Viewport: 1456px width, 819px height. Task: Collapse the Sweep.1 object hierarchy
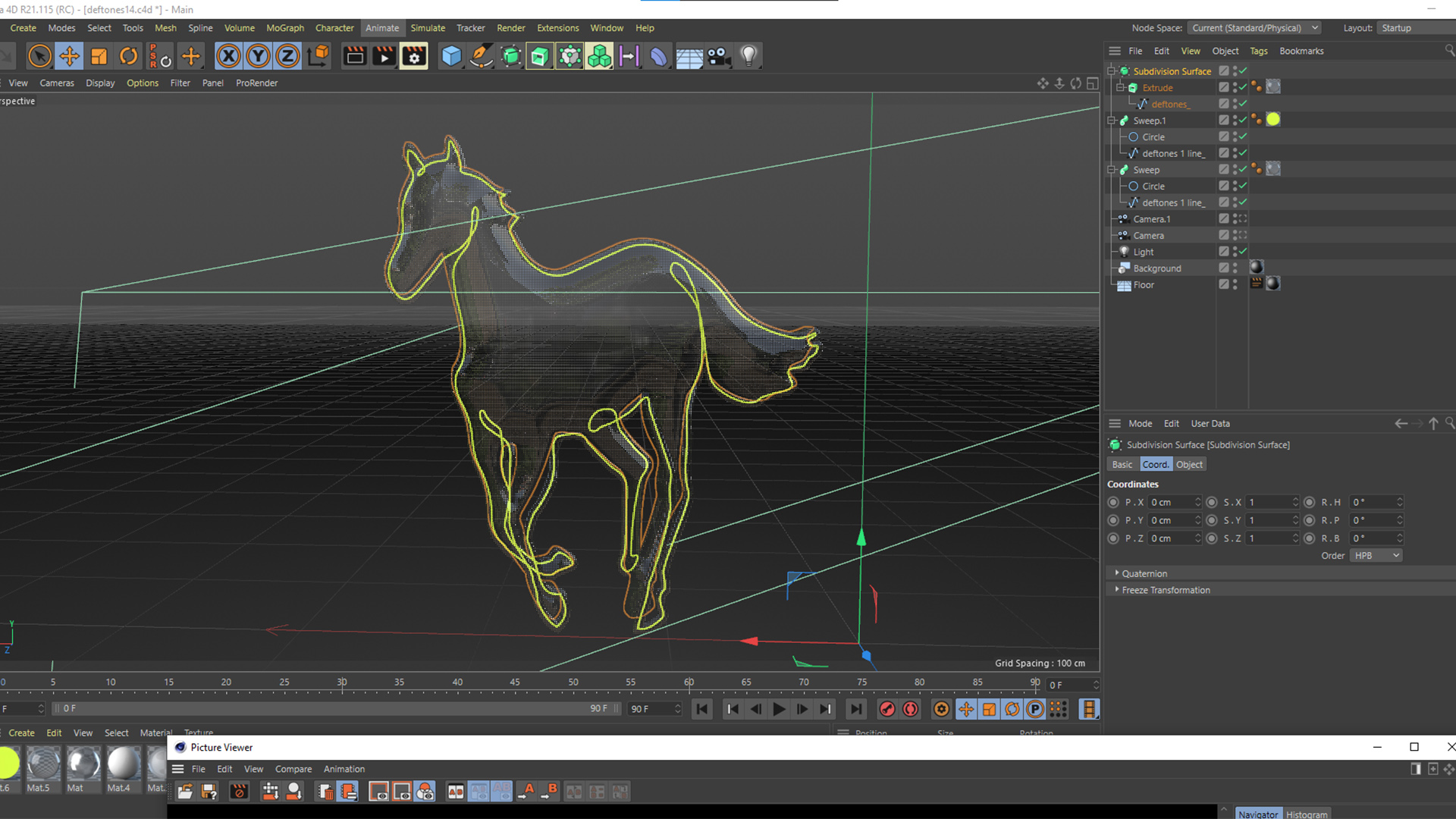pyautogui.click(x=1112, y=121)
